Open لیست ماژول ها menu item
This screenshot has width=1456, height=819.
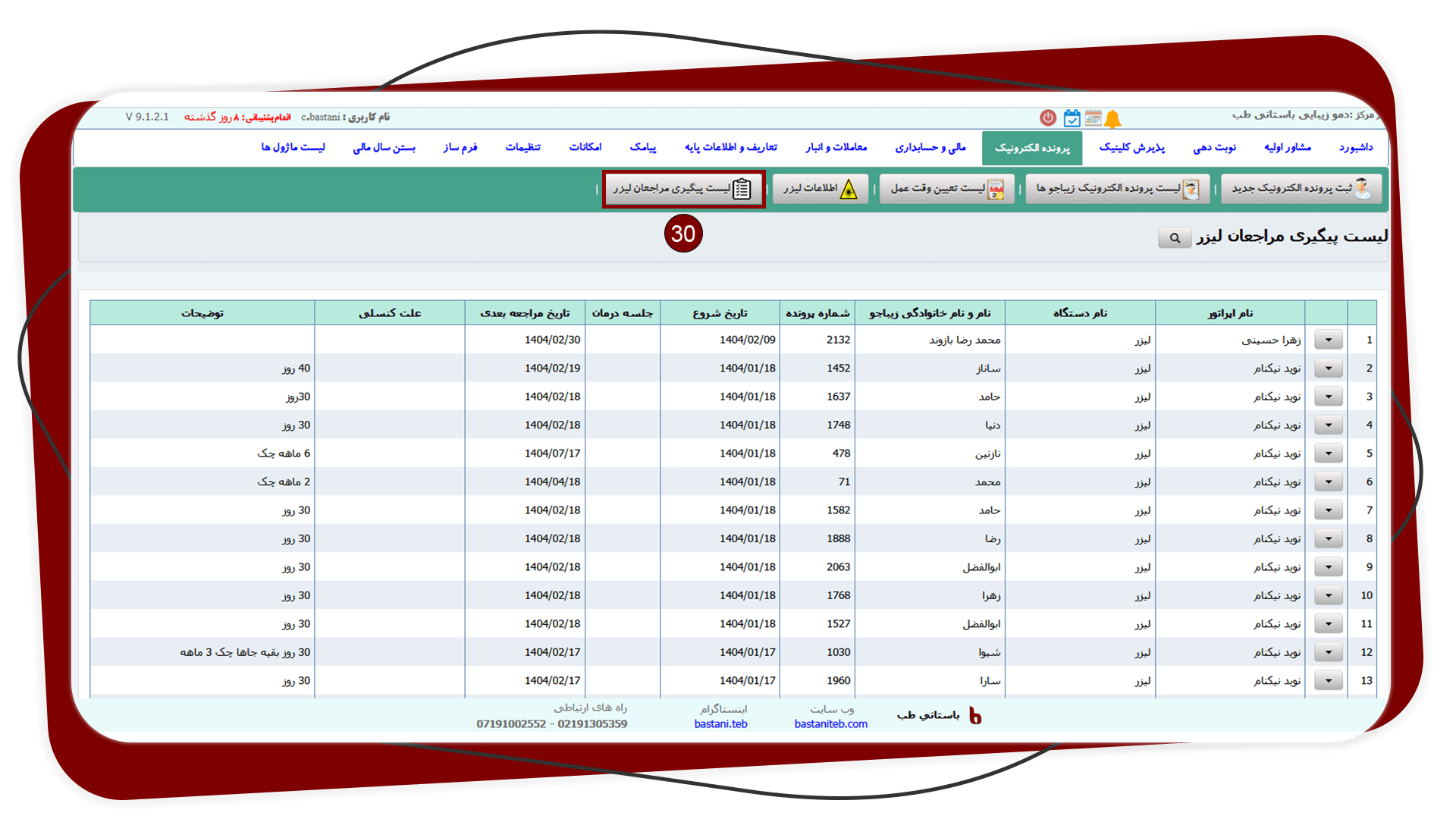[293, 147]
